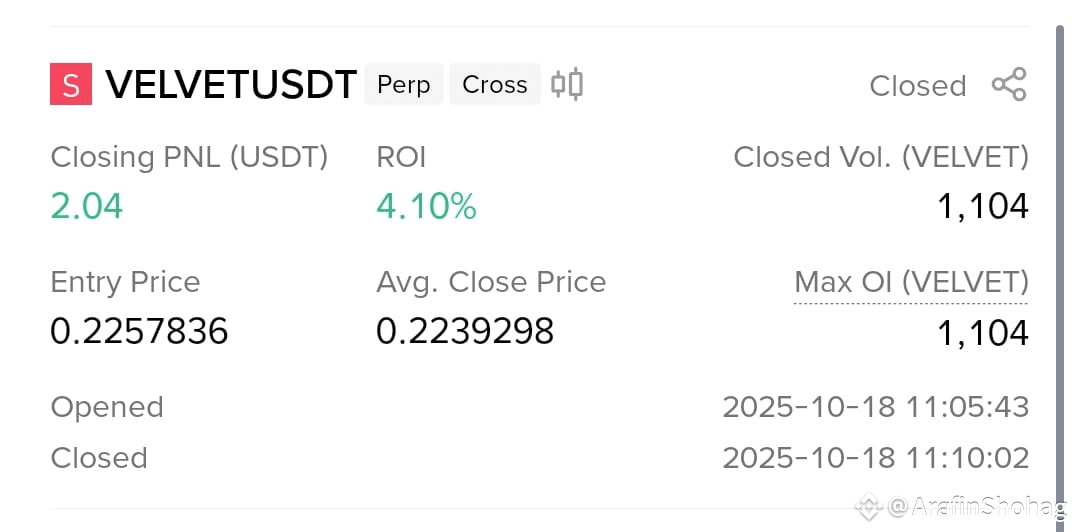Open the share icon next to Closed
1080x532 pixels.
tap(1009, 85)
